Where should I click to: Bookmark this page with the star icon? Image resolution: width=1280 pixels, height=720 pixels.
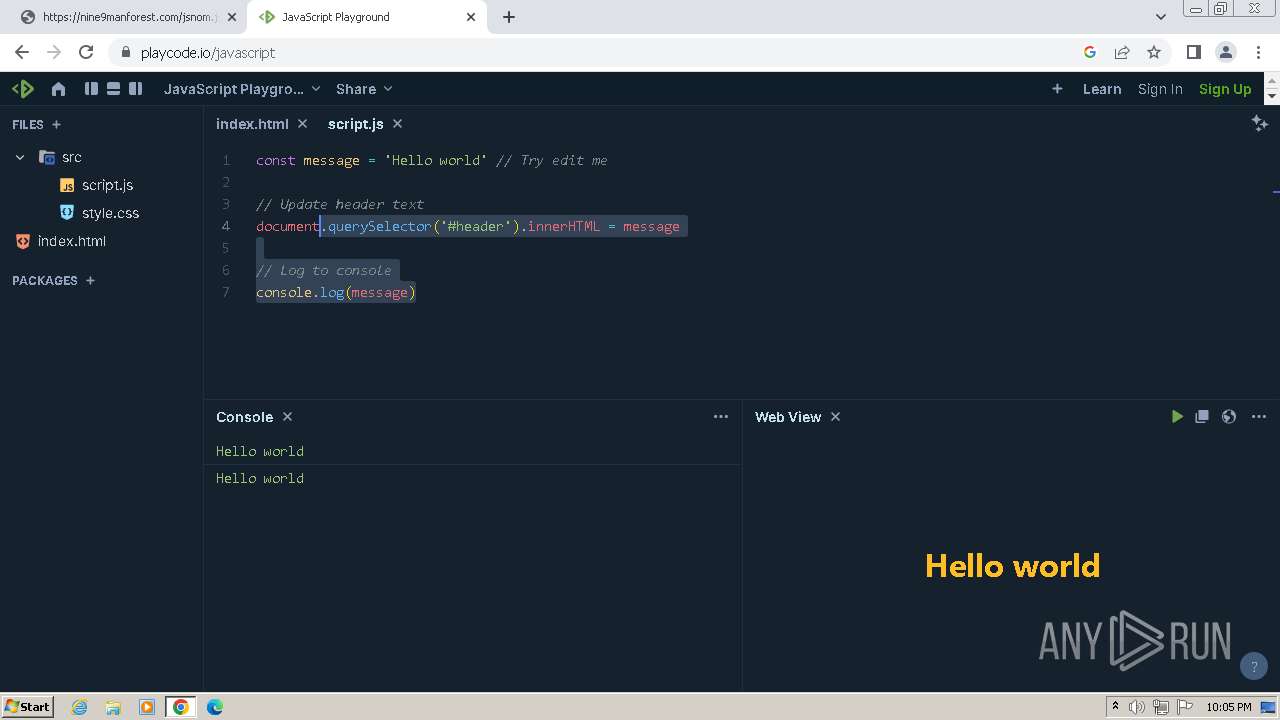point(1154,52)
